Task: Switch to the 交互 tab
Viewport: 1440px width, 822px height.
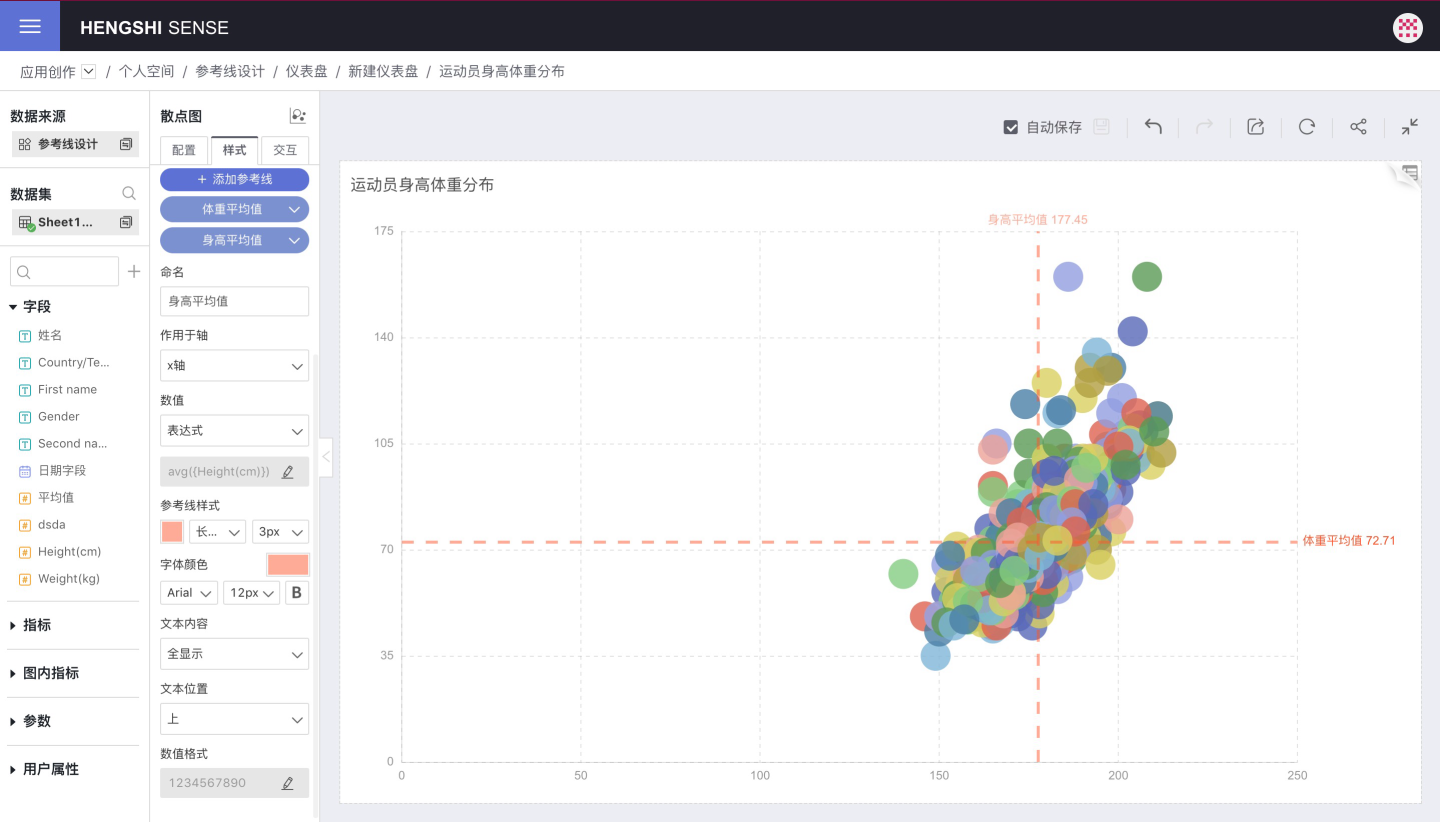Action: pos(285,150)
